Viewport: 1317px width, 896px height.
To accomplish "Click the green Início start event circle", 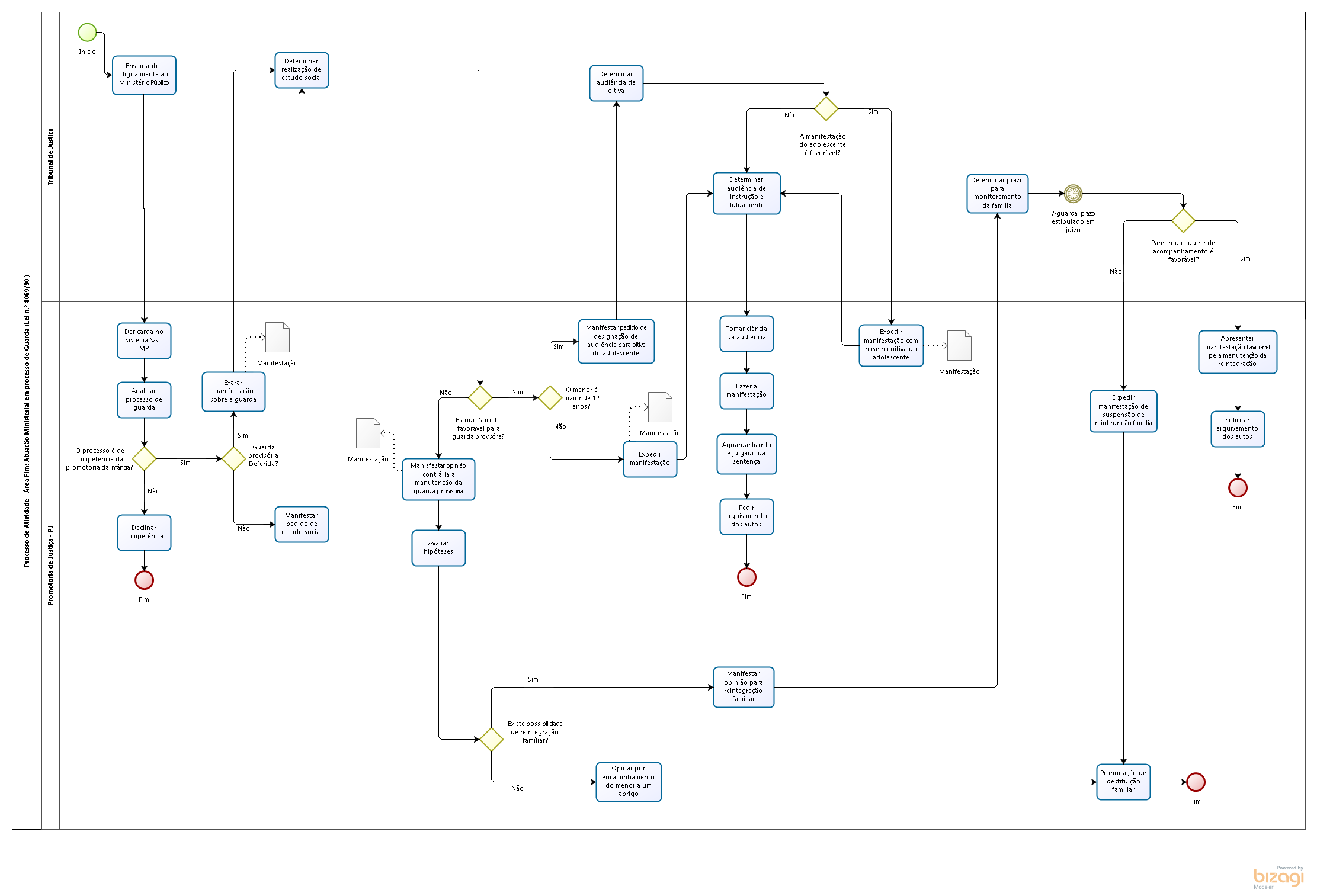I will pyautogui.click(x=87, y=33).
